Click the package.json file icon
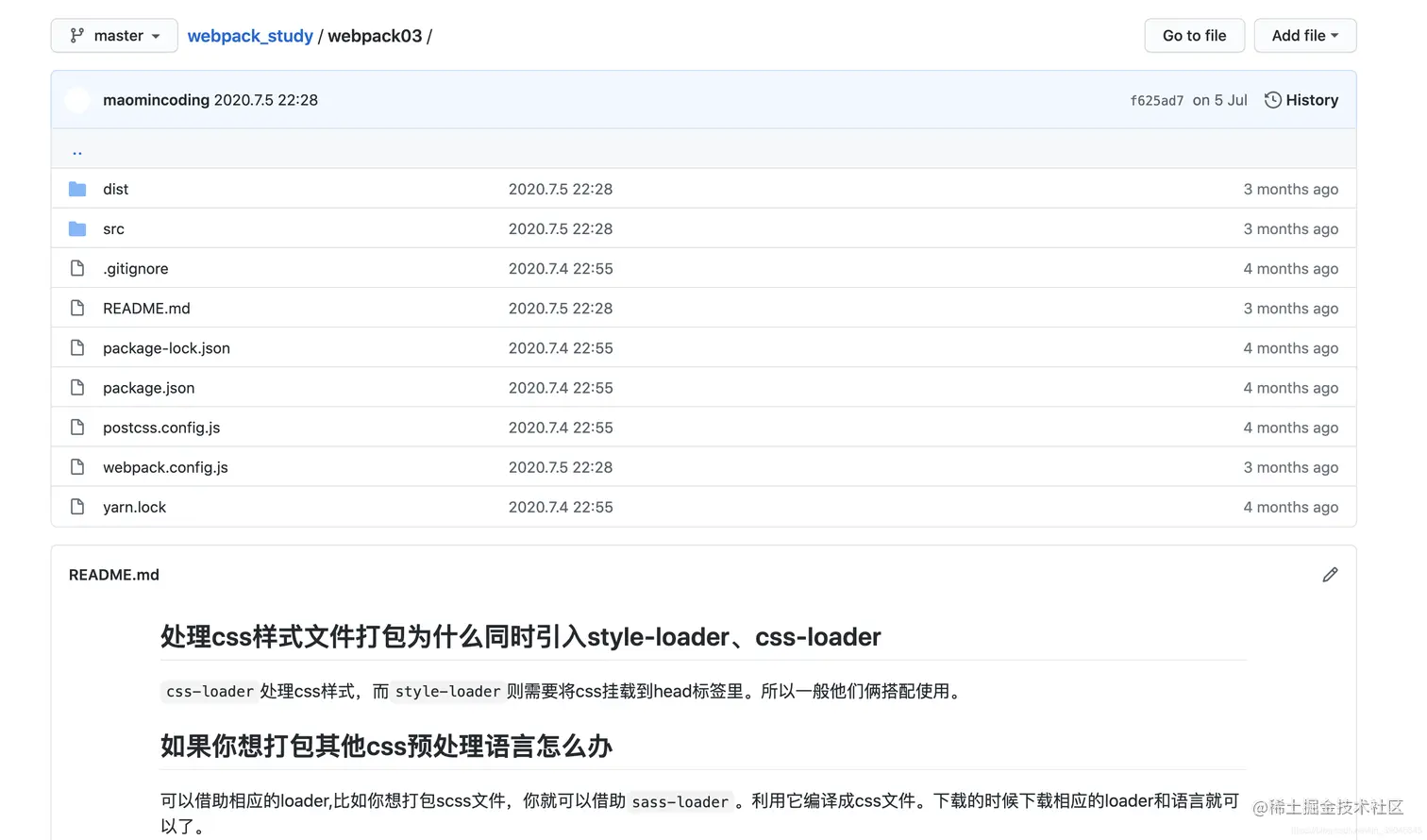1427x840 pixels. pos(77,387)
